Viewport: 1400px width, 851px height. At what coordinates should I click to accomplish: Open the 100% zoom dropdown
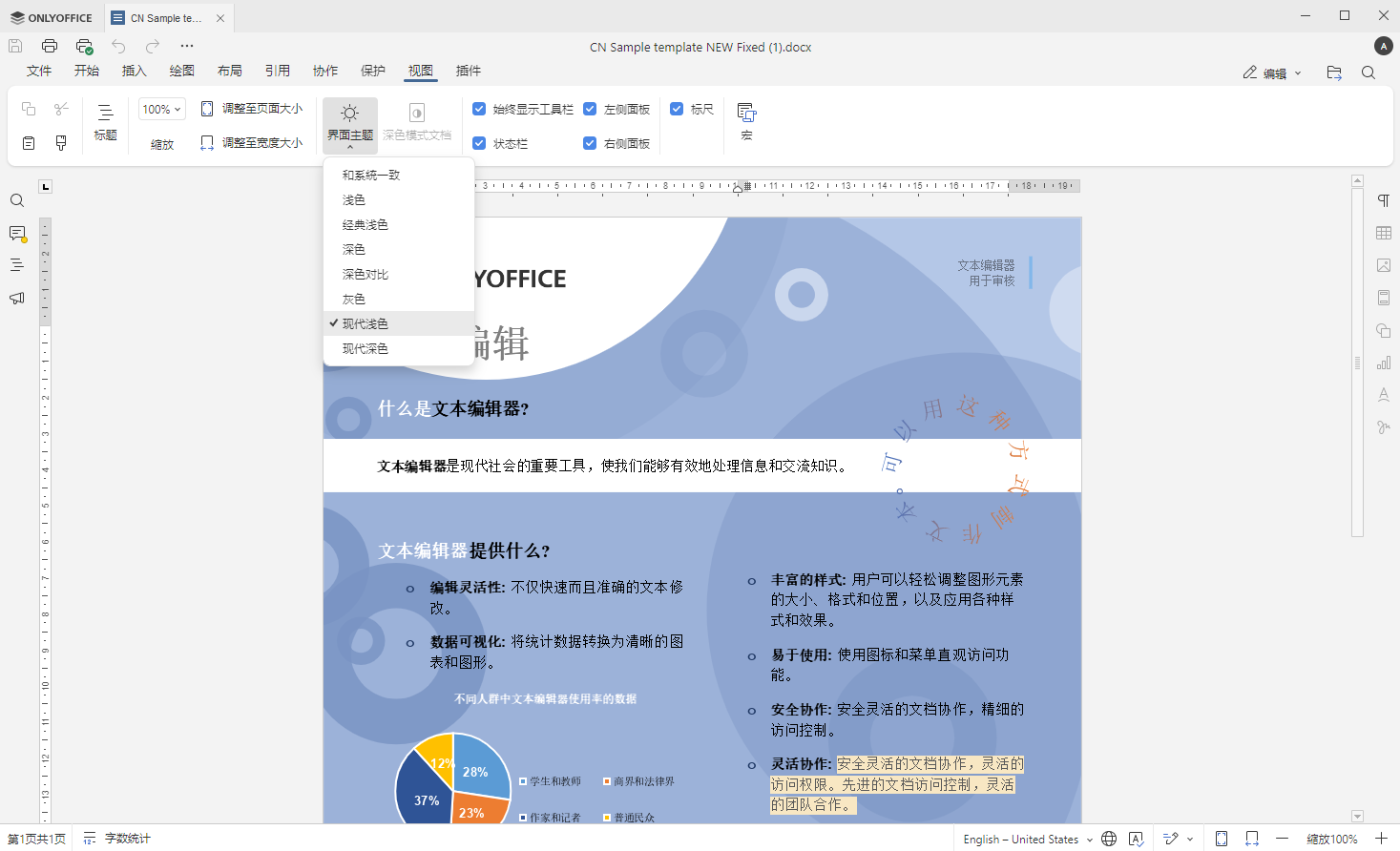[x=161, y=109]
